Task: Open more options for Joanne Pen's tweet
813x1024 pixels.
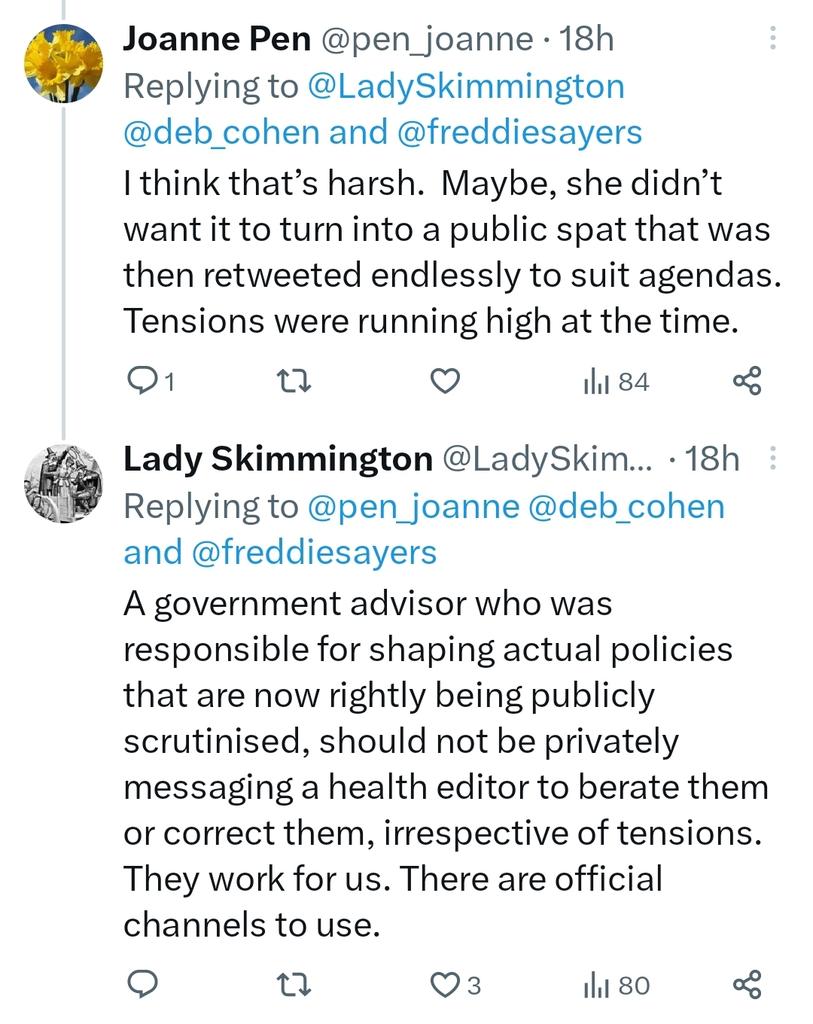Action: tap(771, 39)
